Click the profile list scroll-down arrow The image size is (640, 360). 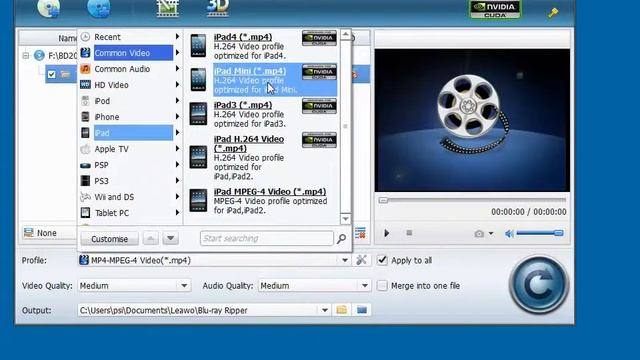(x=345, y=219)
